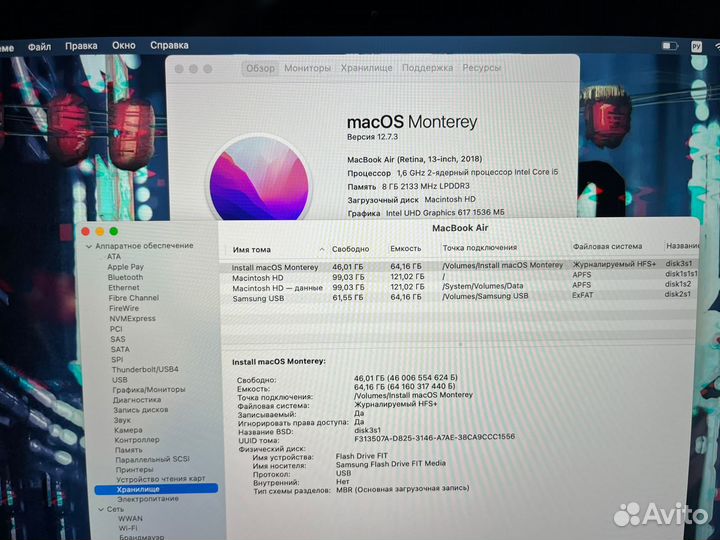
Task: Switch to the Поддержка tab
Action: tap(427, 68)
